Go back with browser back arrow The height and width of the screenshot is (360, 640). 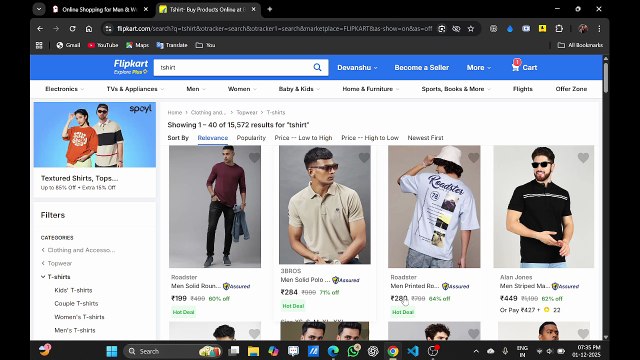40,29
